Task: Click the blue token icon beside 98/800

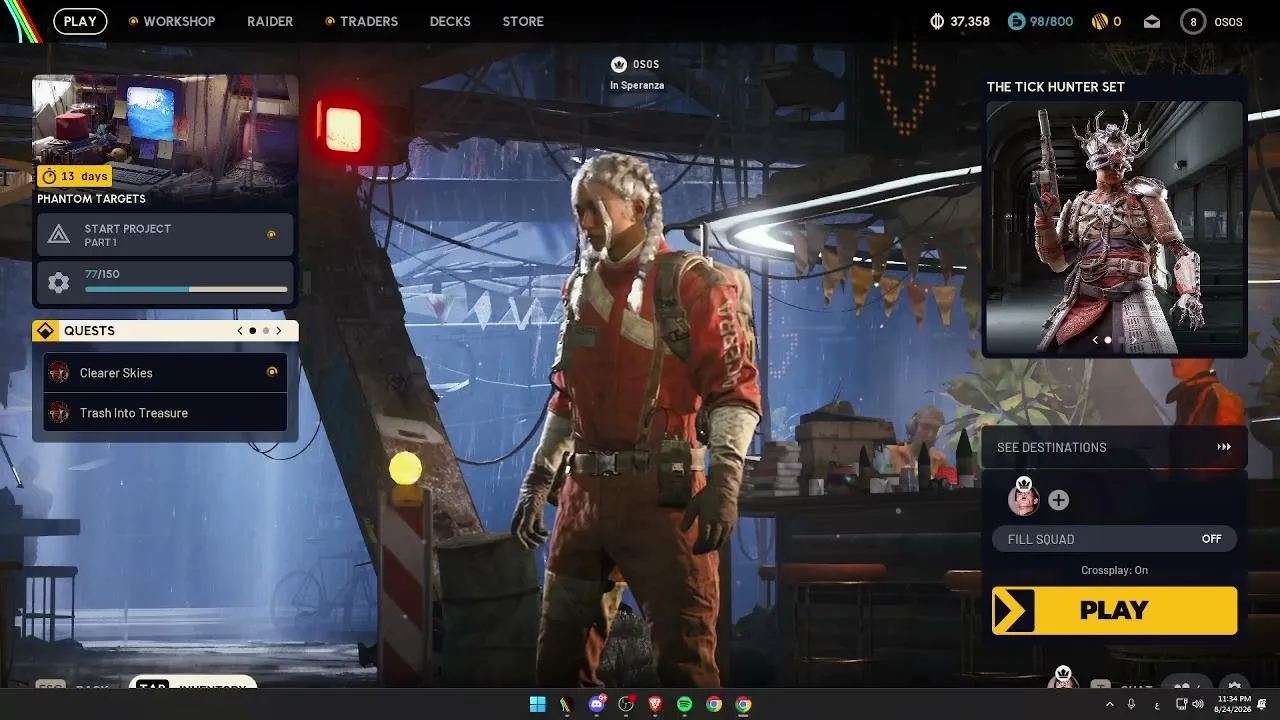Action: (1016, 21)
